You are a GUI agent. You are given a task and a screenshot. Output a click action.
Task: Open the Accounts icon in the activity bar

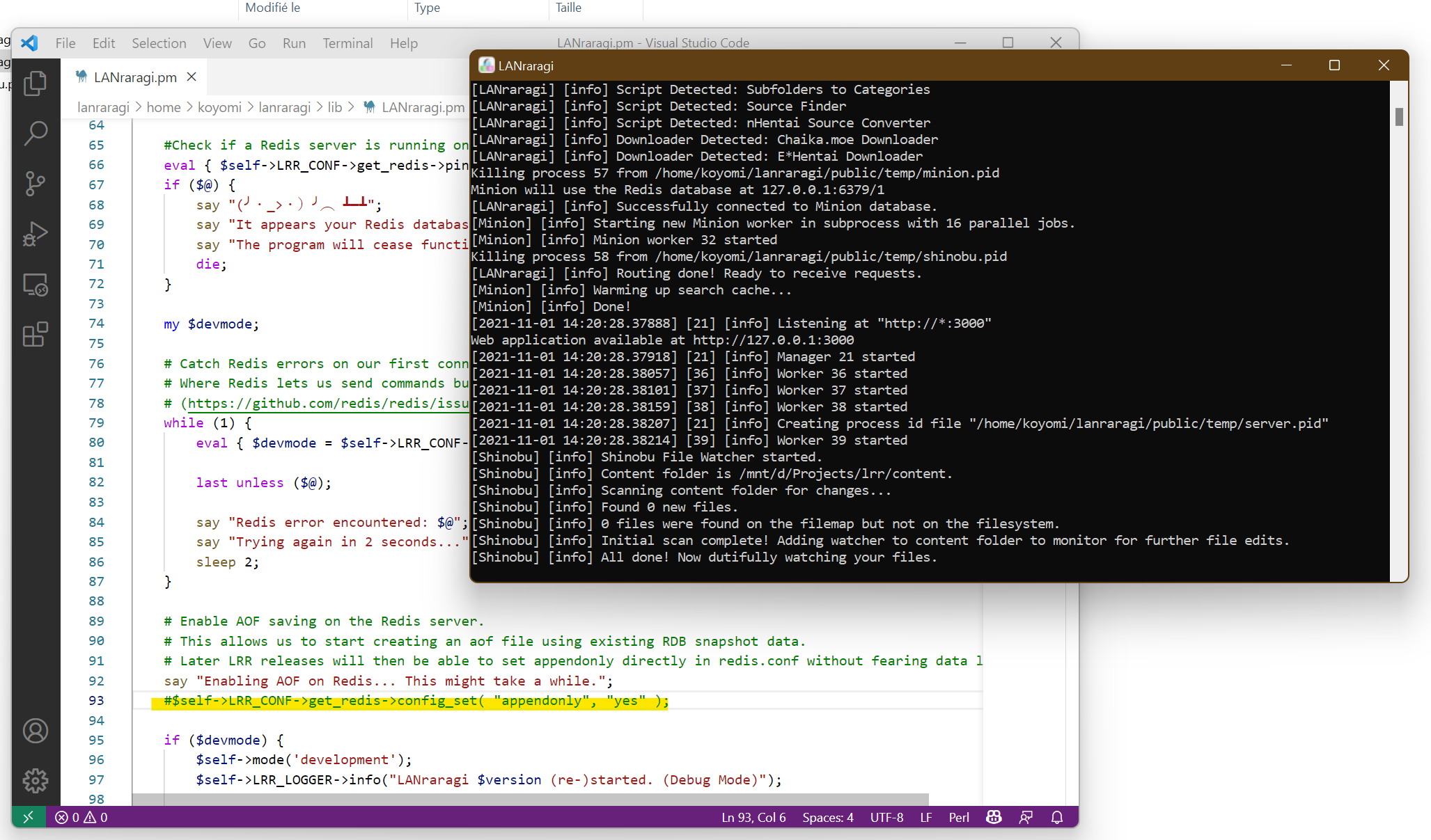(x=35, y=731)
